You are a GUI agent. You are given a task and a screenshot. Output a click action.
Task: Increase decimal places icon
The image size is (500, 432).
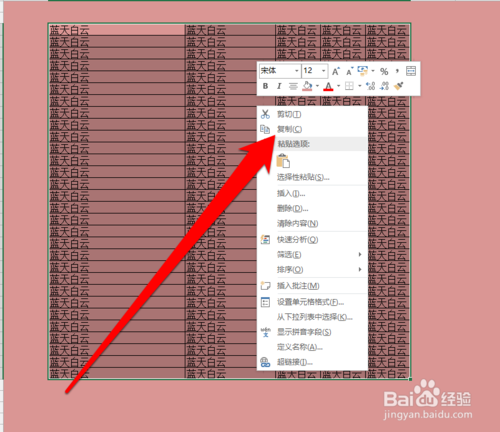[371, 86]
